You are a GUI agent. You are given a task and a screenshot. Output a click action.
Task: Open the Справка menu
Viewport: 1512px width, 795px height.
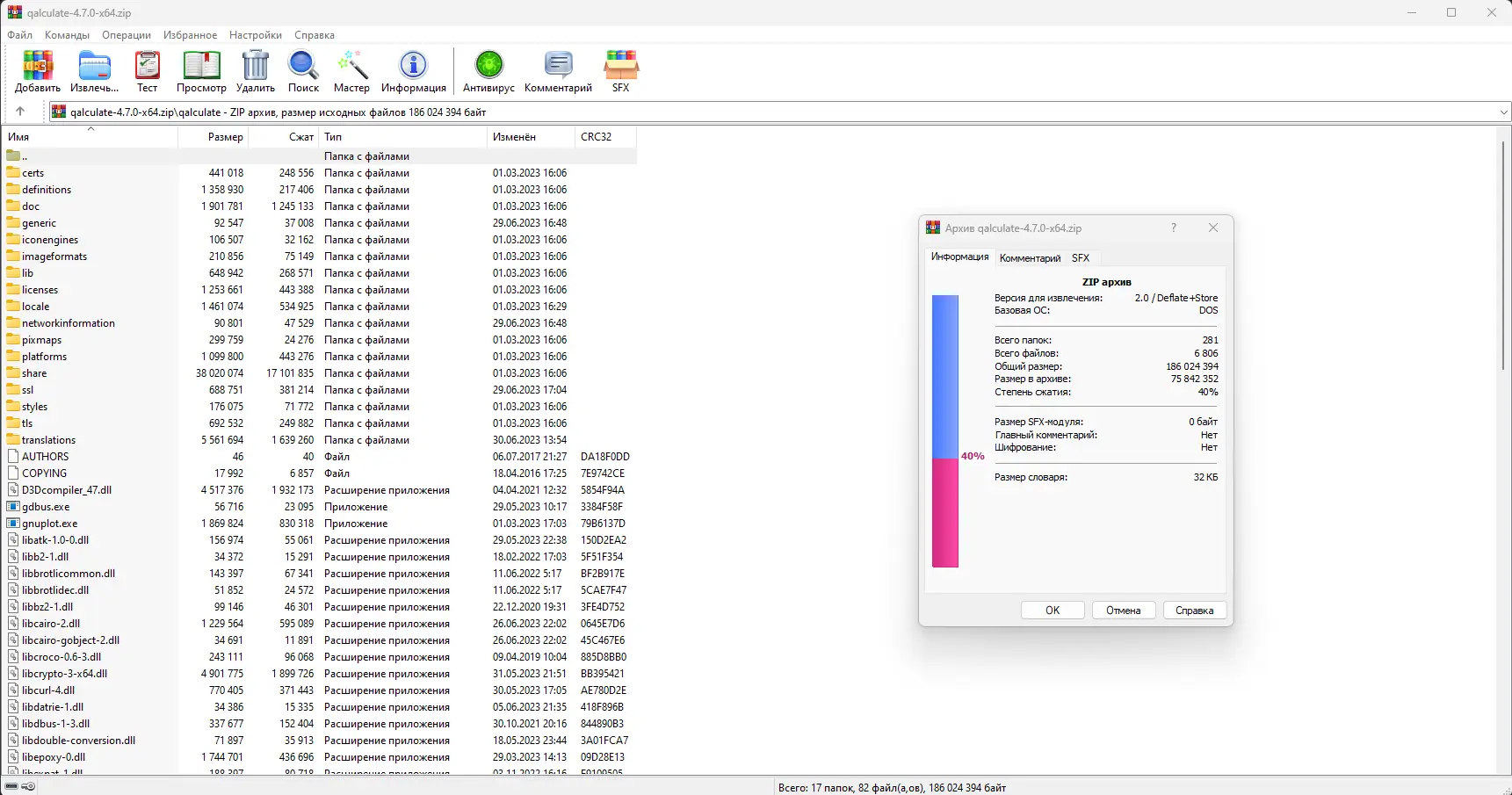tap(315, 35)
